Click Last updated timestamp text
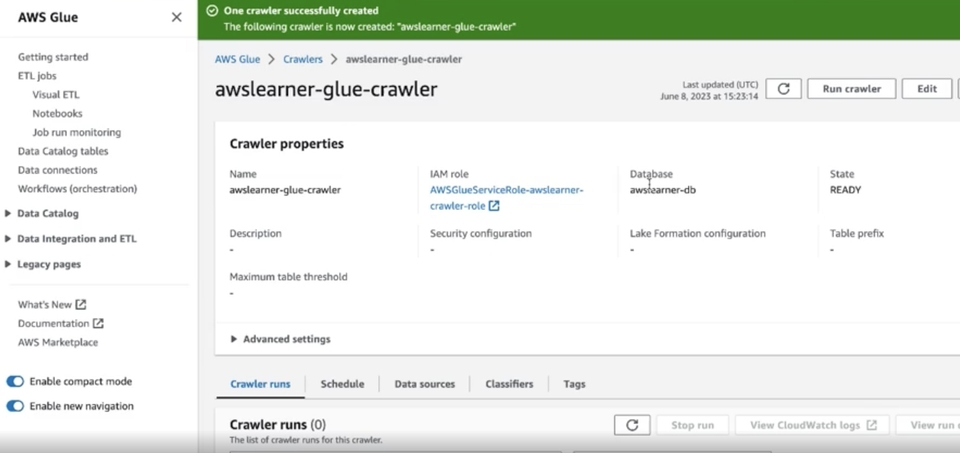The image size is (960, 453). coord(710,91)
